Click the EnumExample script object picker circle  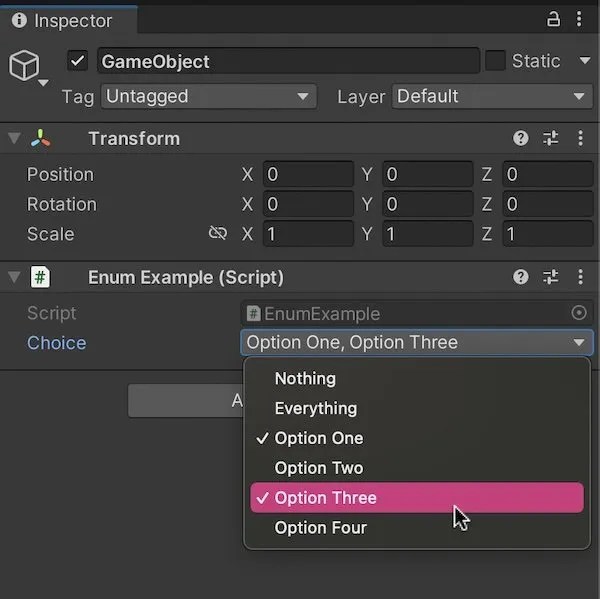579,313
